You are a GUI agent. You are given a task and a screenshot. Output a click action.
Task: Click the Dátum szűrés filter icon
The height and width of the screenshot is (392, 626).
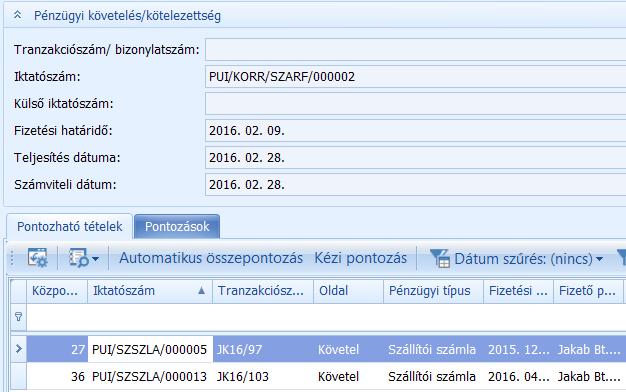[x=440, y=258]
